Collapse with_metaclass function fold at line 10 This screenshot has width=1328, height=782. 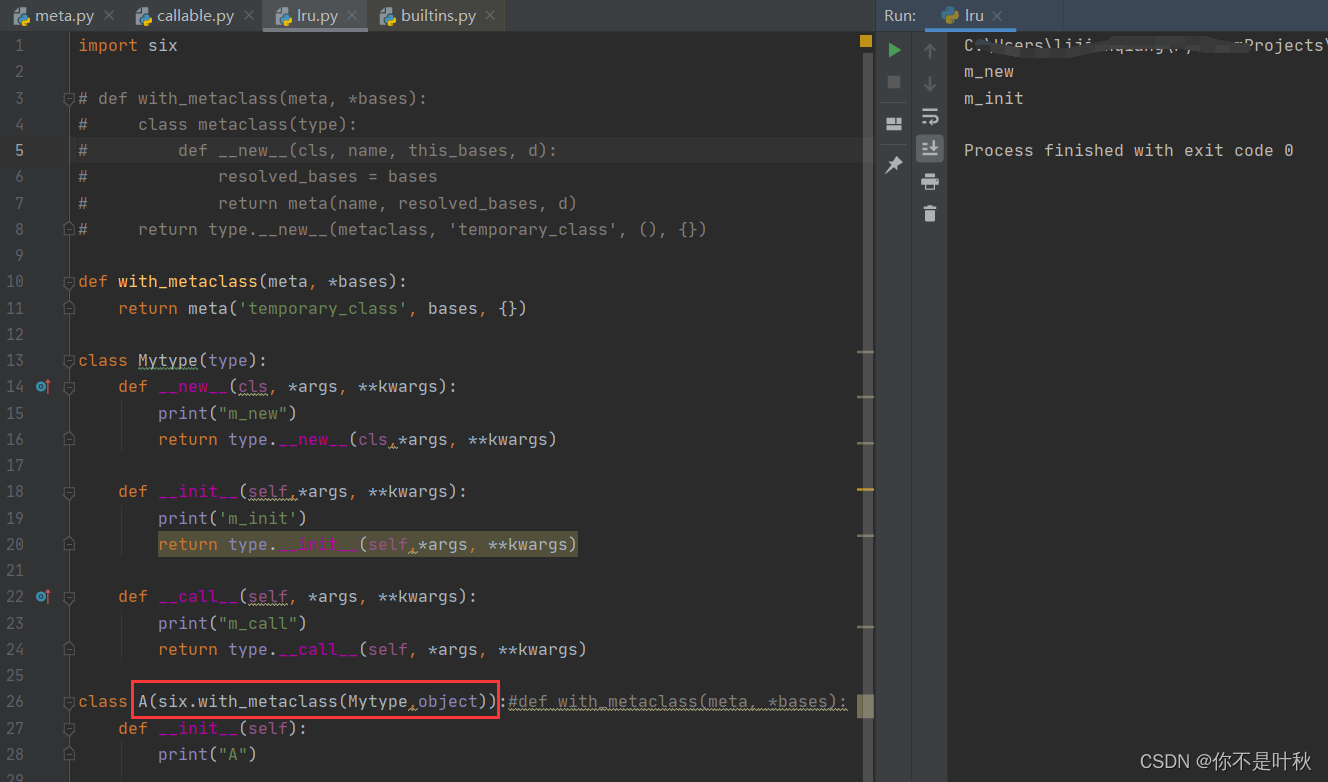tap(69, 282)
